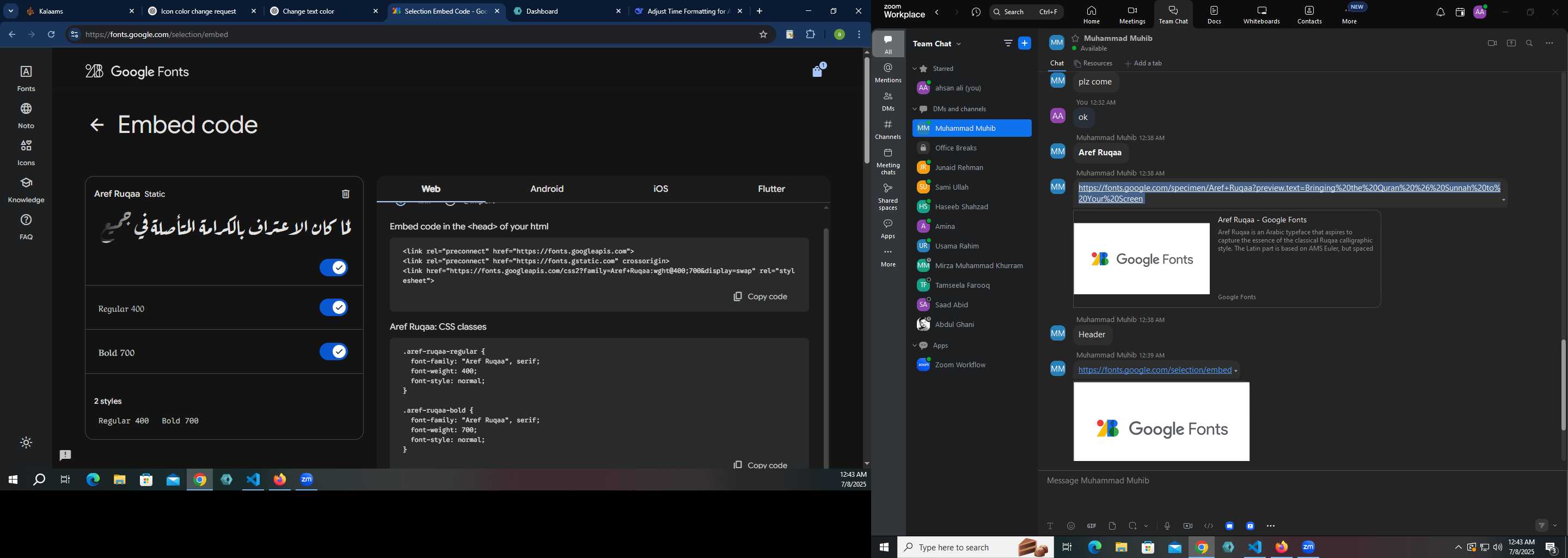Open the Chrome extensions puzzle icon
1568x558 pixels.
[811, 35]
